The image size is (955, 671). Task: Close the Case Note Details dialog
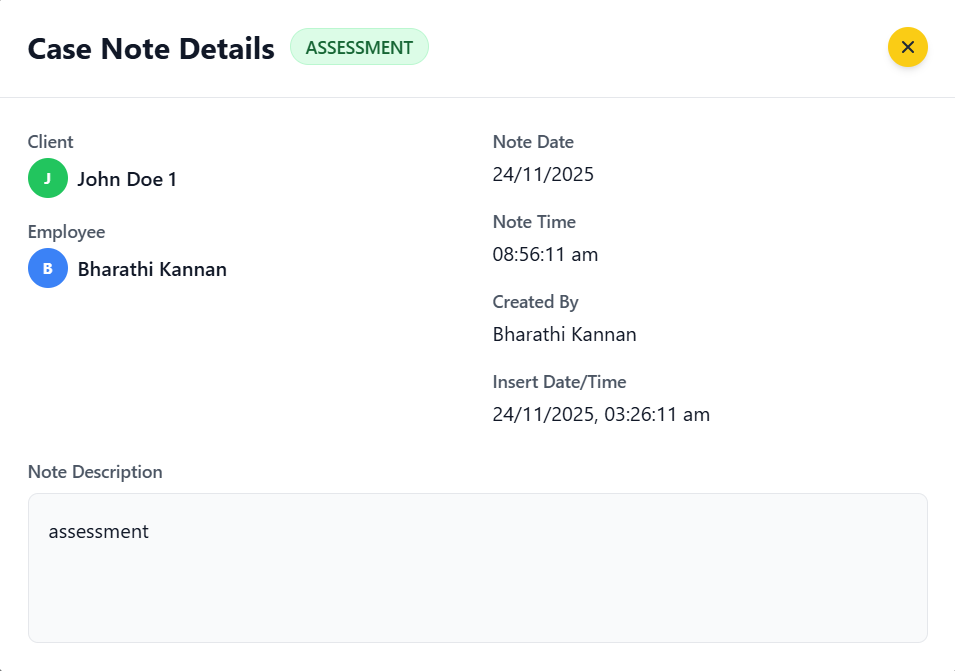point(907,47)
